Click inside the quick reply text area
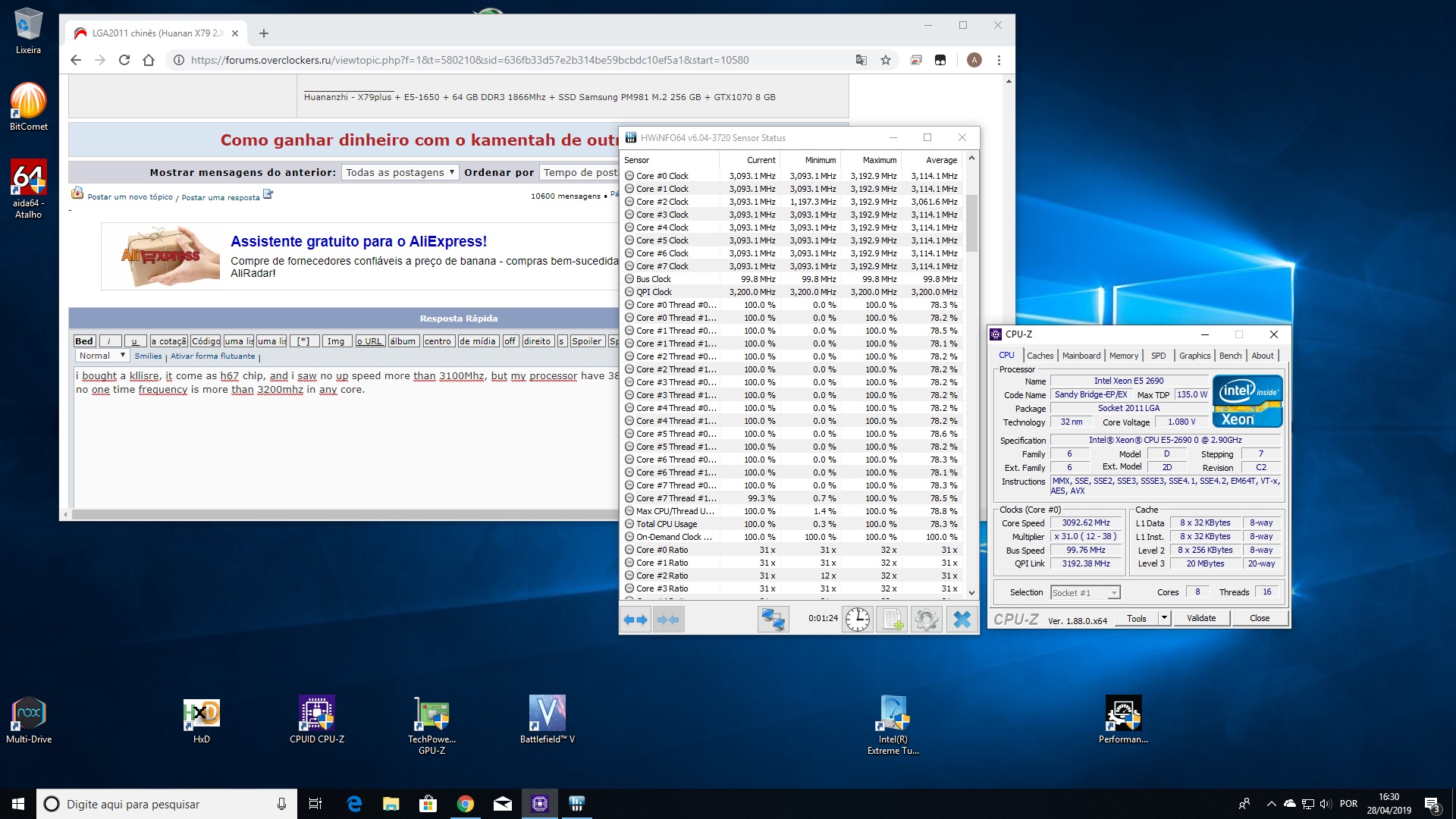The image size is (1456, 819). (x=341, y=447)
